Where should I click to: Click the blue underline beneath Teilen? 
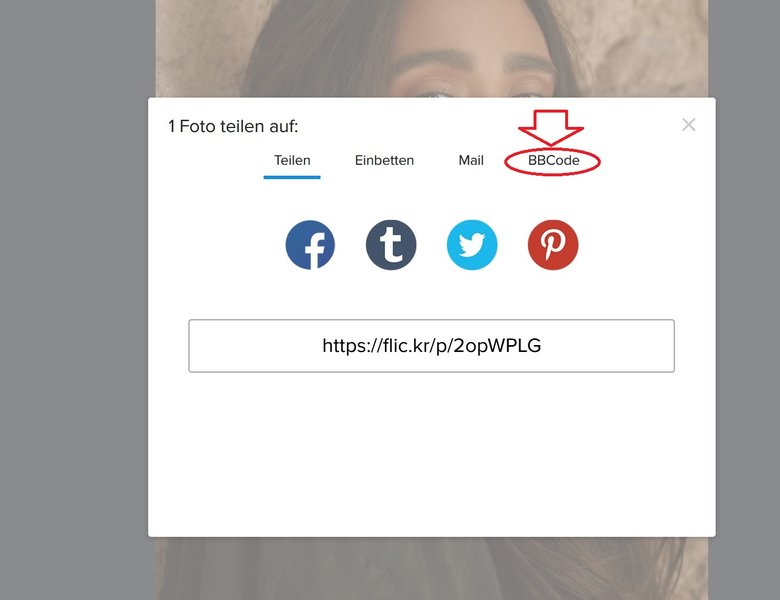(292, 177)
